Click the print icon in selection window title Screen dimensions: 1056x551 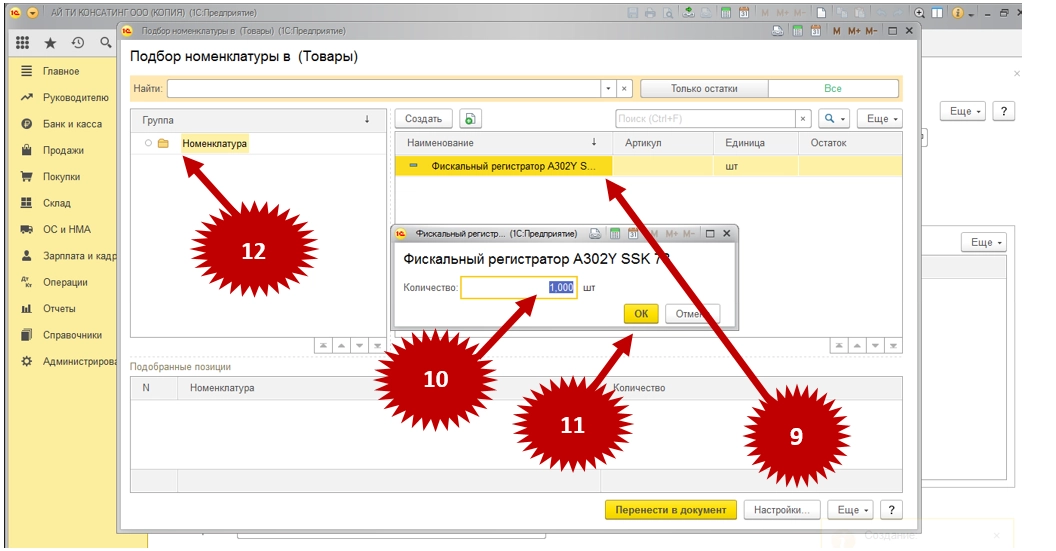(x=778, y=31)
